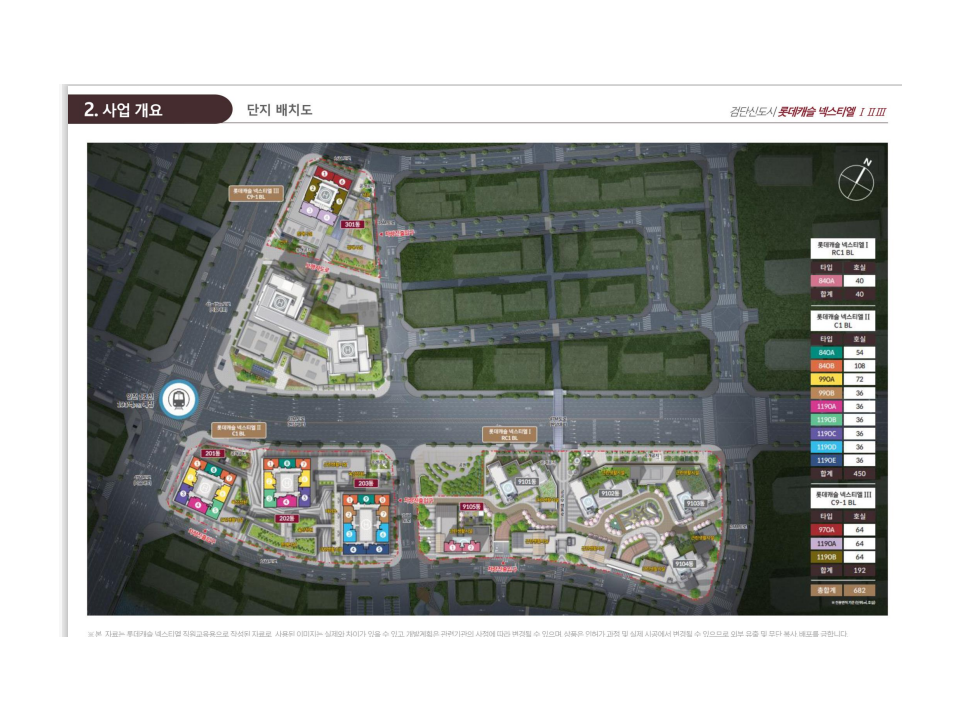Pick the pink 84OA swatch in RC1 legend
The image size is (960, 720).
coord(827,281)
